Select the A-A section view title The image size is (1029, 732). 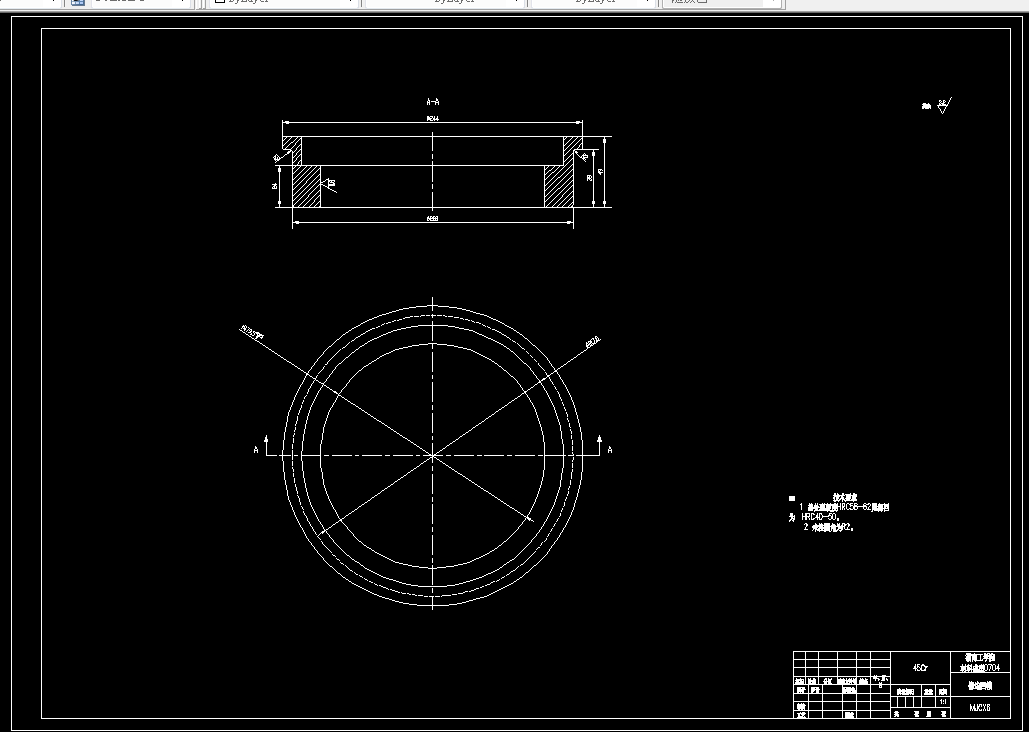tap(433, 102)
